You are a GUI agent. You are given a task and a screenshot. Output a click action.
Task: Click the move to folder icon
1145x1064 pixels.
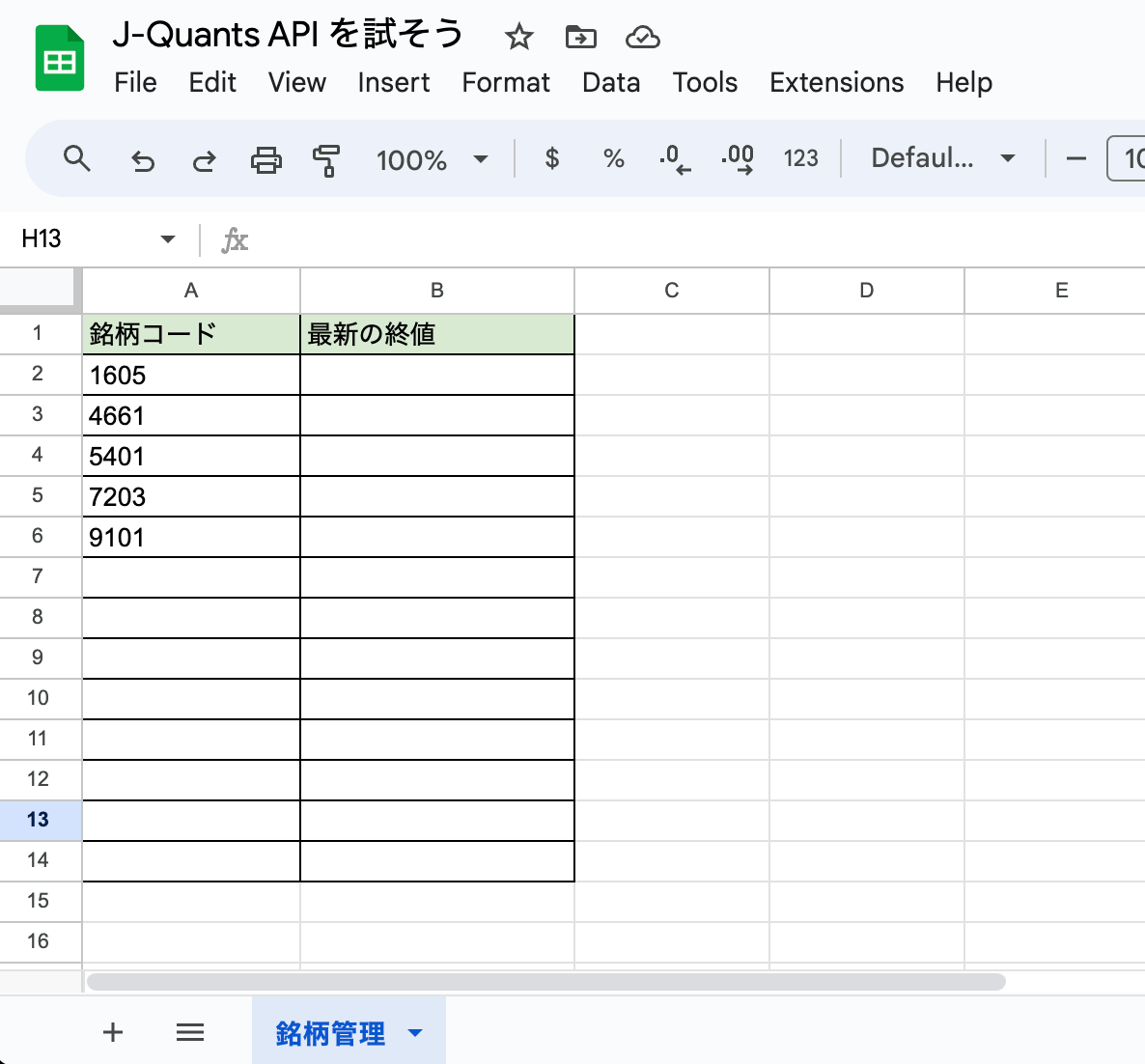581,37
